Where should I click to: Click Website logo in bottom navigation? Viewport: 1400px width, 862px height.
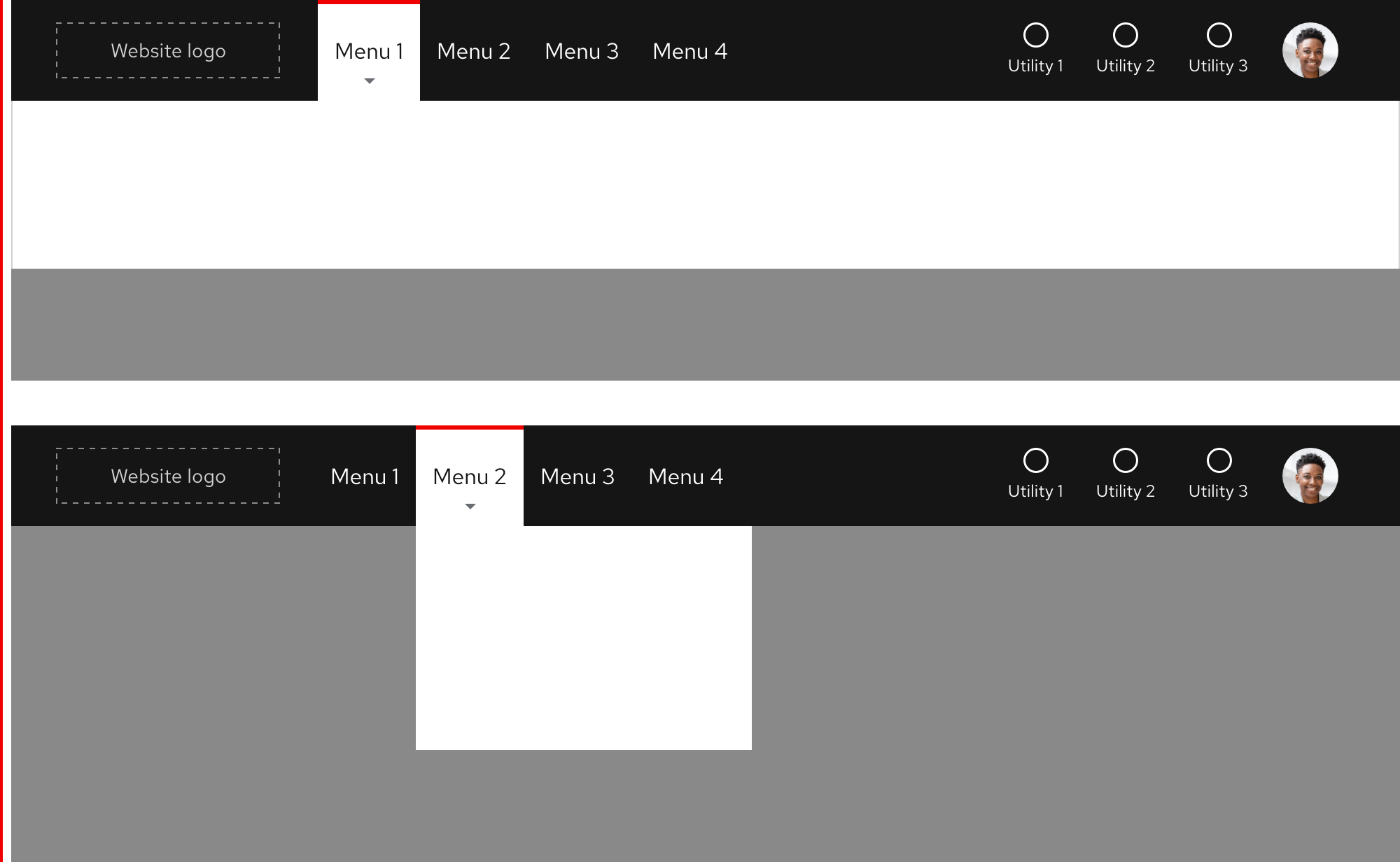point(168,476)
